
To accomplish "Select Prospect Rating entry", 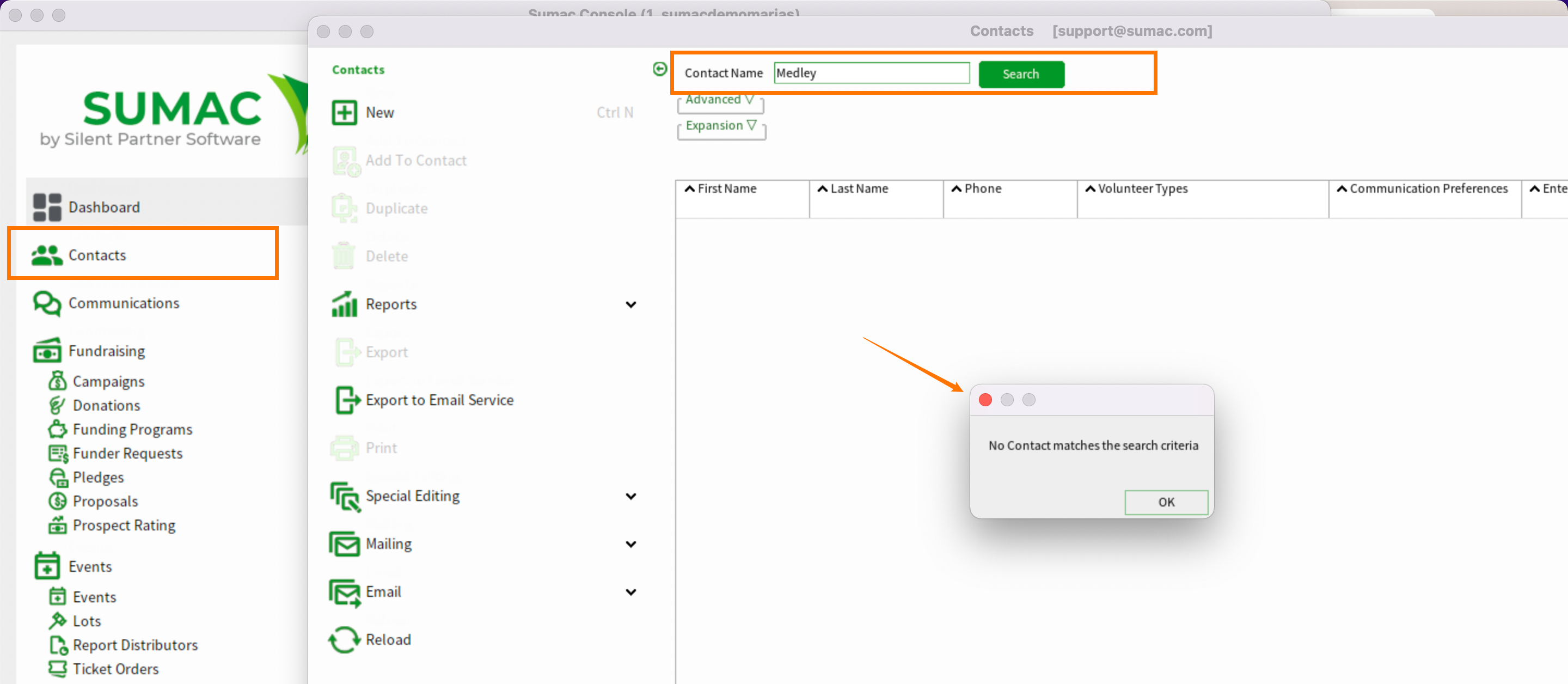I will (124, 525).
